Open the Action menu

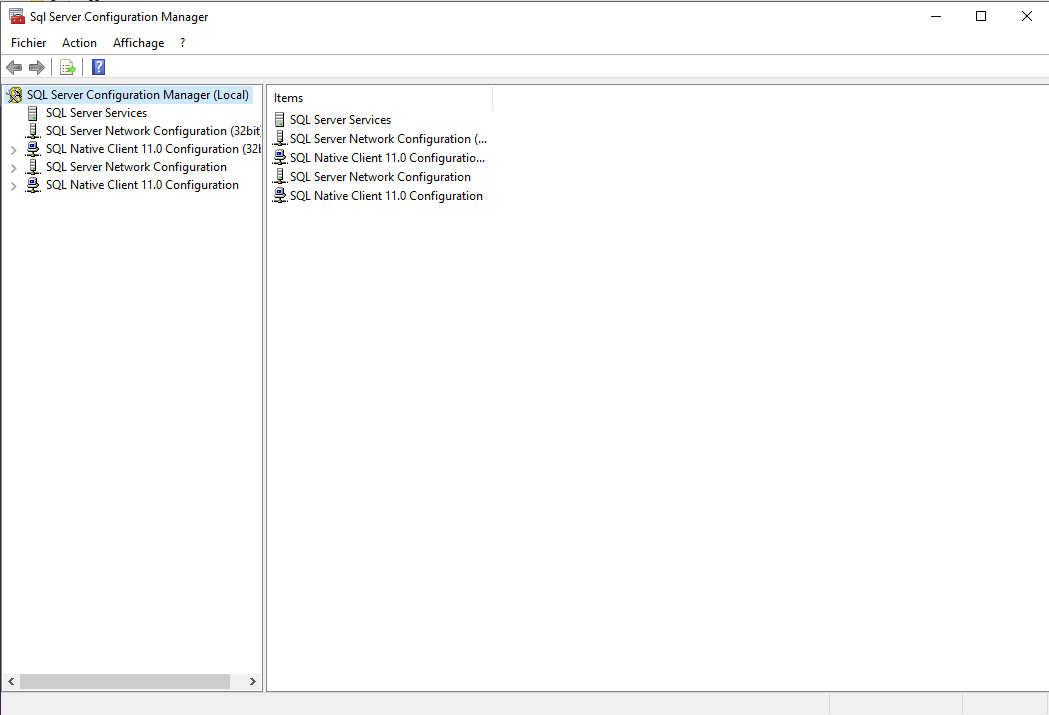(79, 43)
